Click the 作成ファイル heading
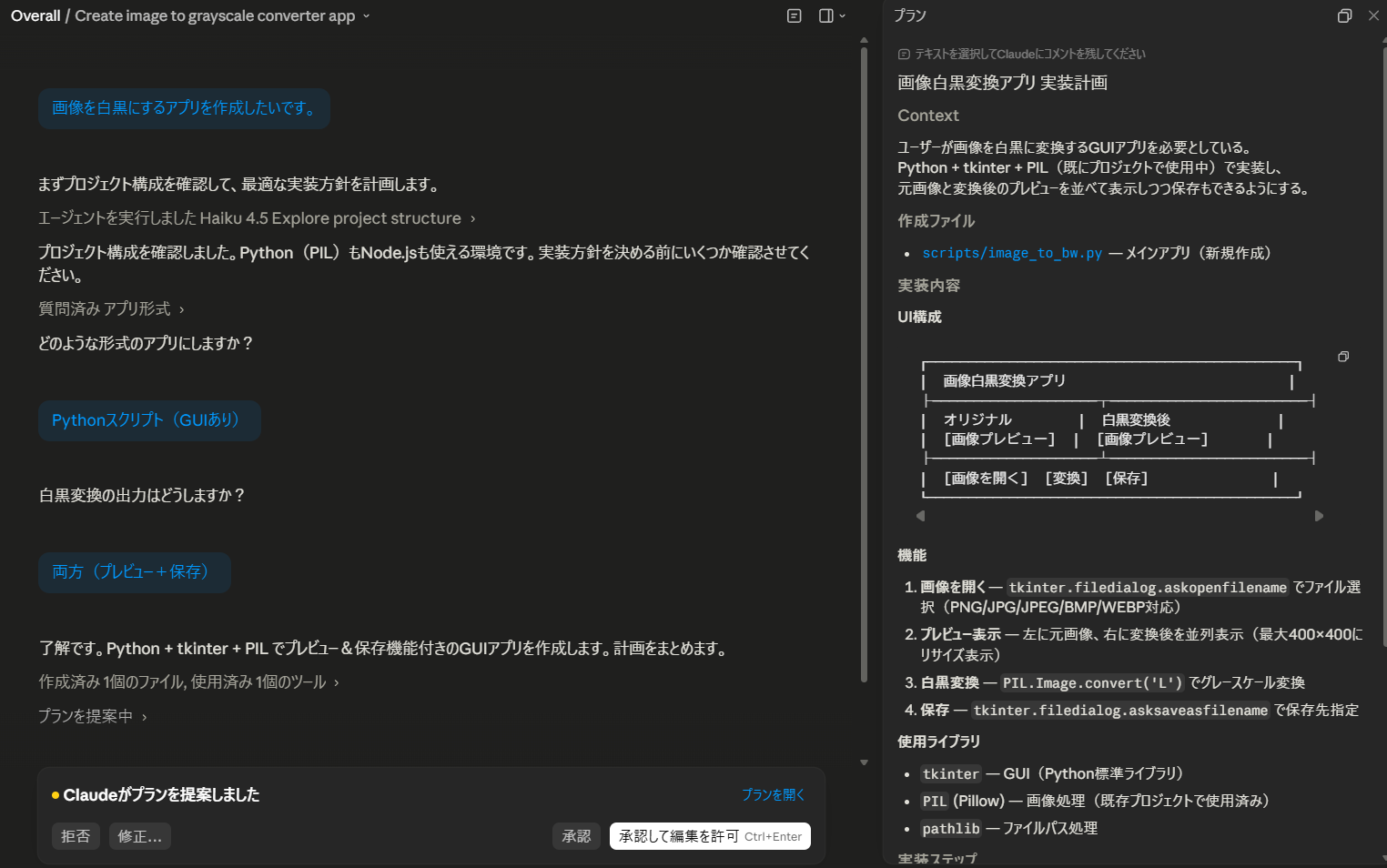This screenshot has height=868, width=1387. point(936,221)
